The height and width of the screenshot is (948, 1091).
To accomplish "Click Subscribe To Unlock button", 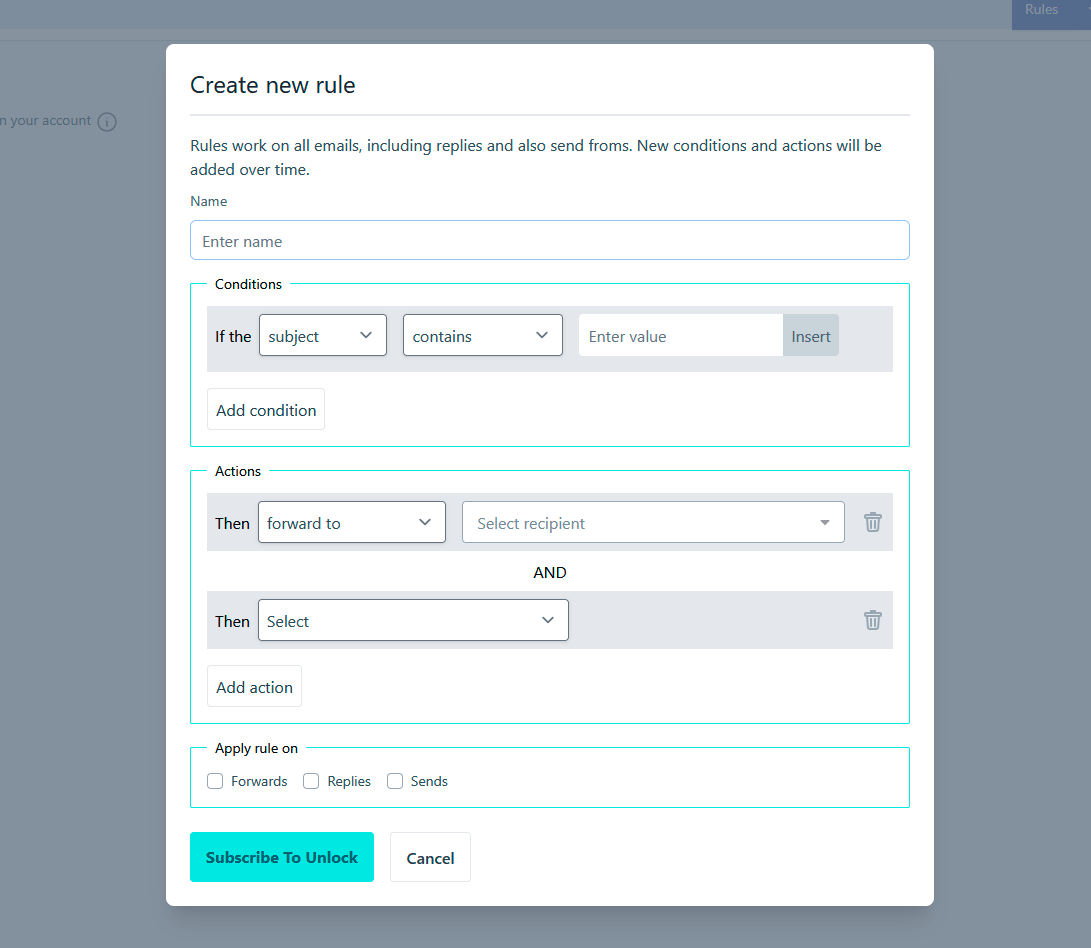I will click(x=282, y=857).
